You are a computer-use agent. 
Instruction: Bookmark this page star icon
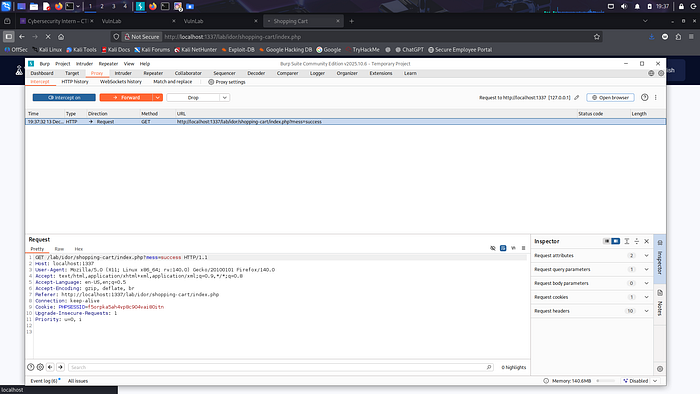[x=597, y=37]
